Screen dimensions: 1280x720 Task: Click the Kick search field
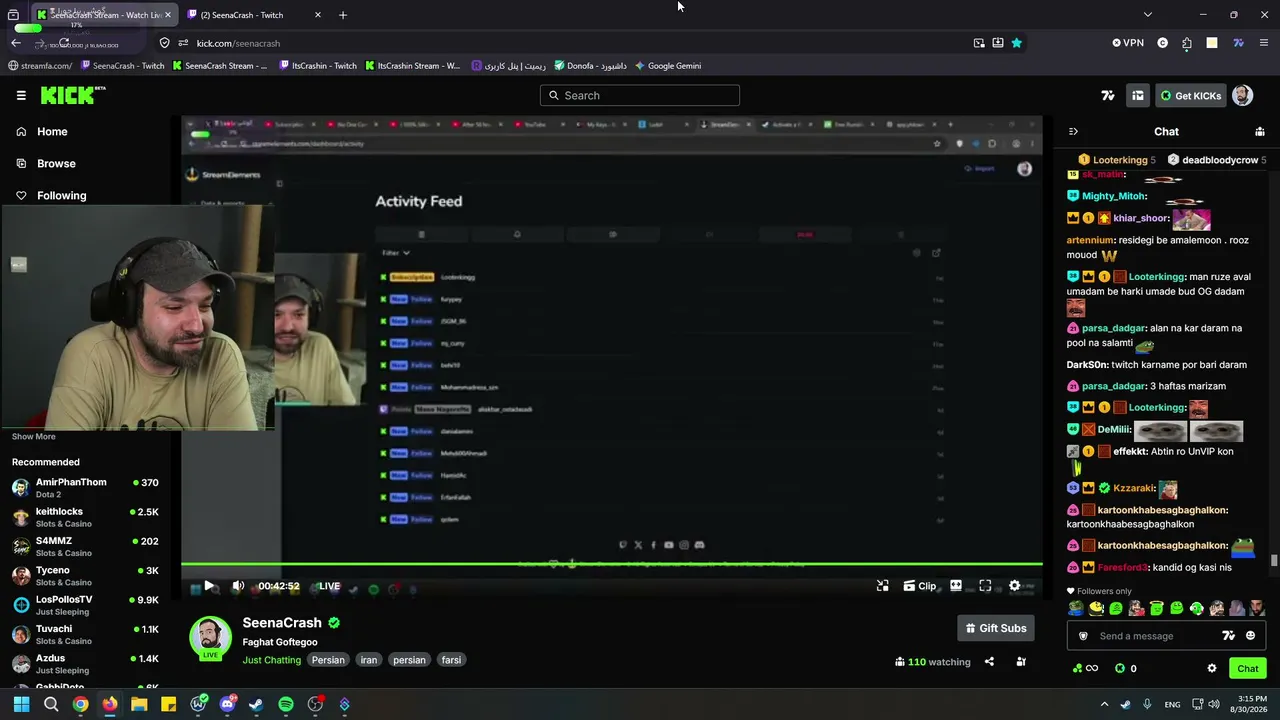640,95
